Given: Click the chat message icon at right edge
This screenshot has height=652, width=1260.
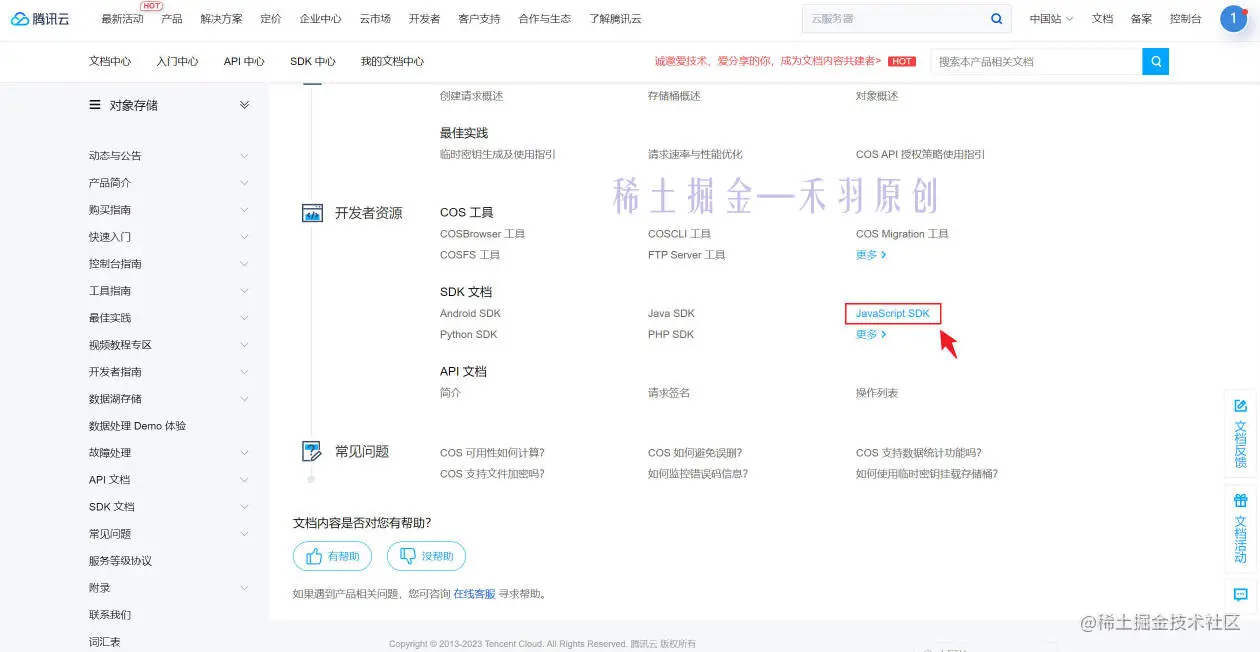Looking at the screenshot, I should pos(1240,594).
